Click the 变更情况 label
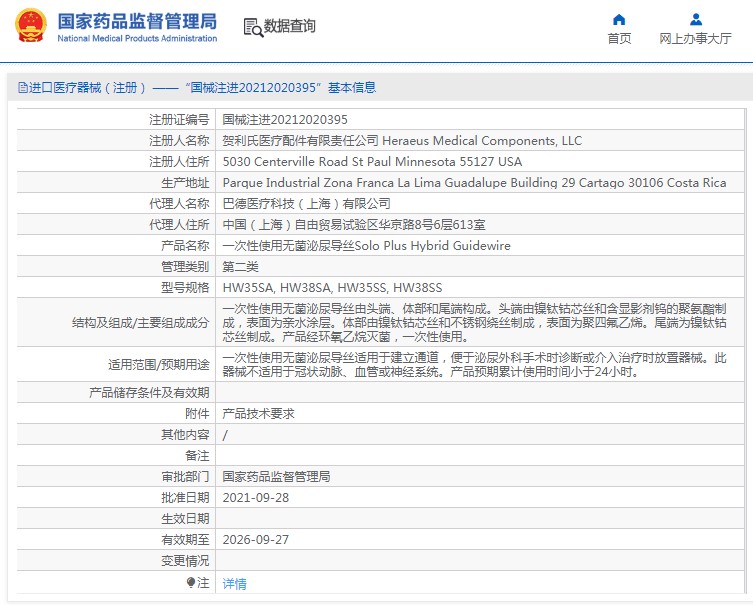This screenshot has height=605, width=753. pyautogui.click(x=185, y=561)
